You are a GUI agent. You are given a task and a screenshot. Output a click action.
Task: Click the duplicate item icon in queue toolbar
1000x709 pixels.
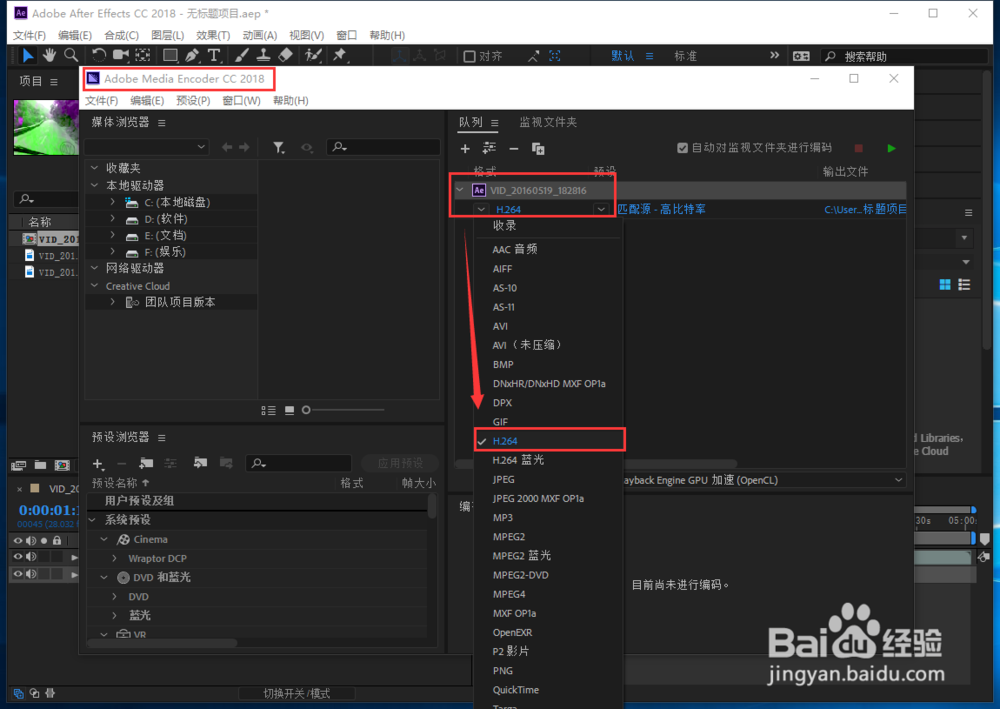(x=537, y=147)
